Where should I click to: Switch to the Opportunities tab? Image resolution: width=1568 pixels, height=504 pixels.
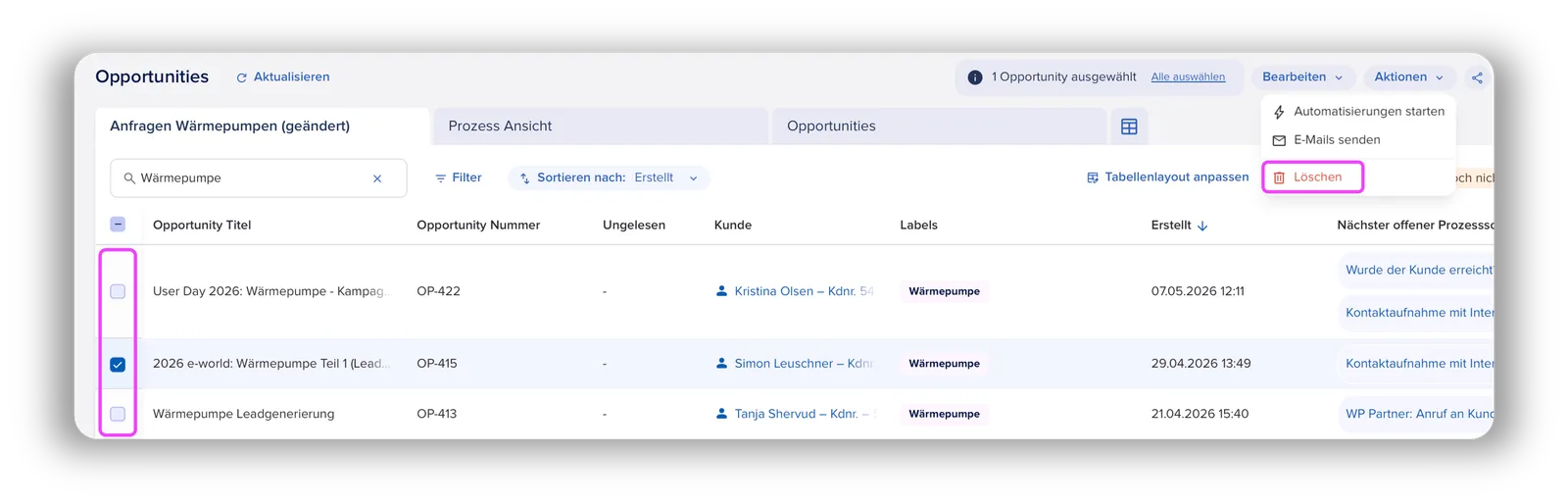click(x=940, y=126)
